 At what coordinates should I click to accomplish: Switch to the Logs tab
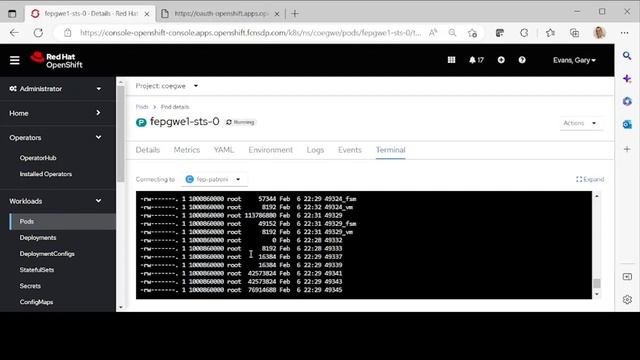[316, 150]
